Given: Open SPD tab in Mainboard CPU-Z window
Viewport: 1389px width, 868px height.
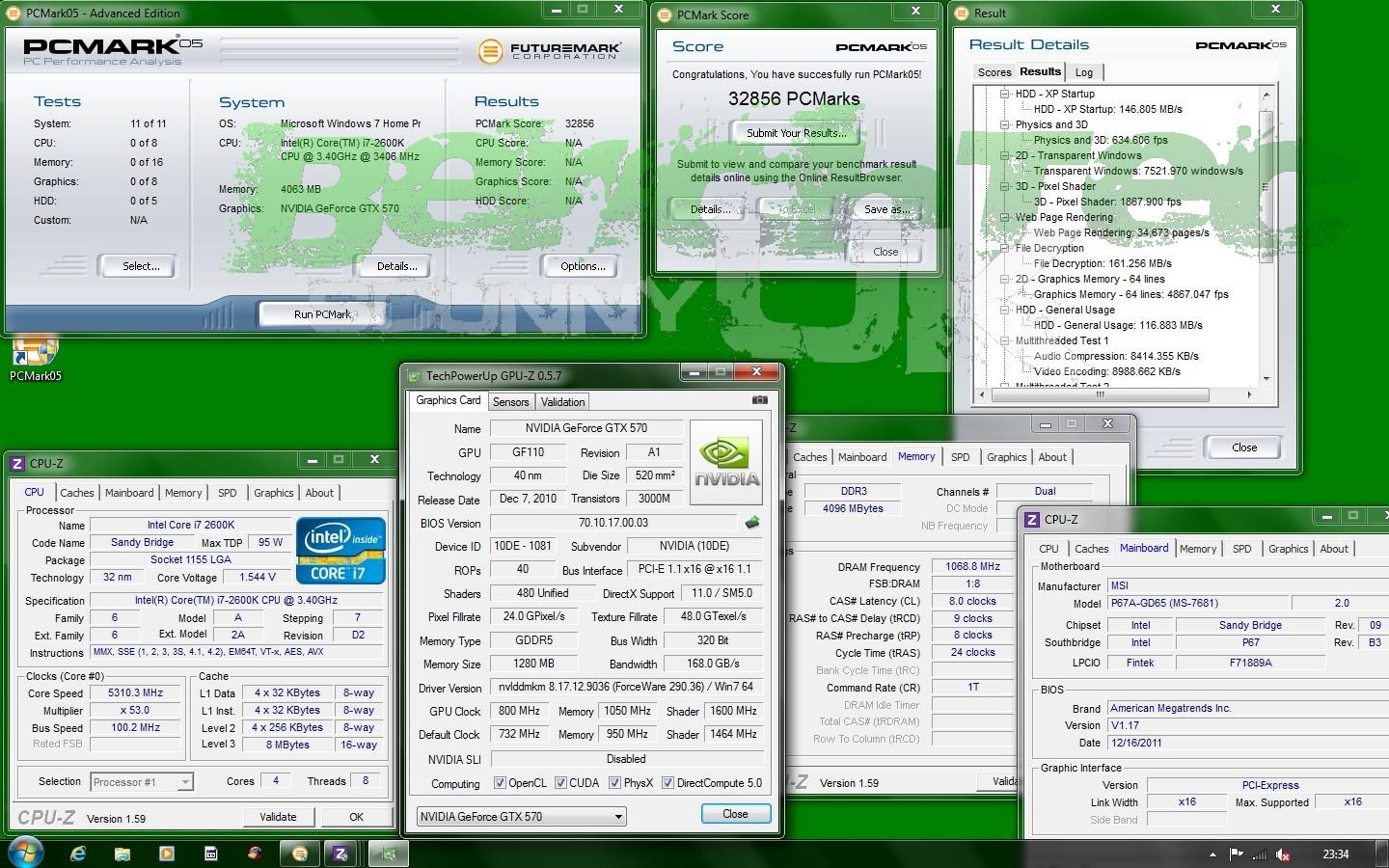Looking at the screenshot, I should point(1242,549).
